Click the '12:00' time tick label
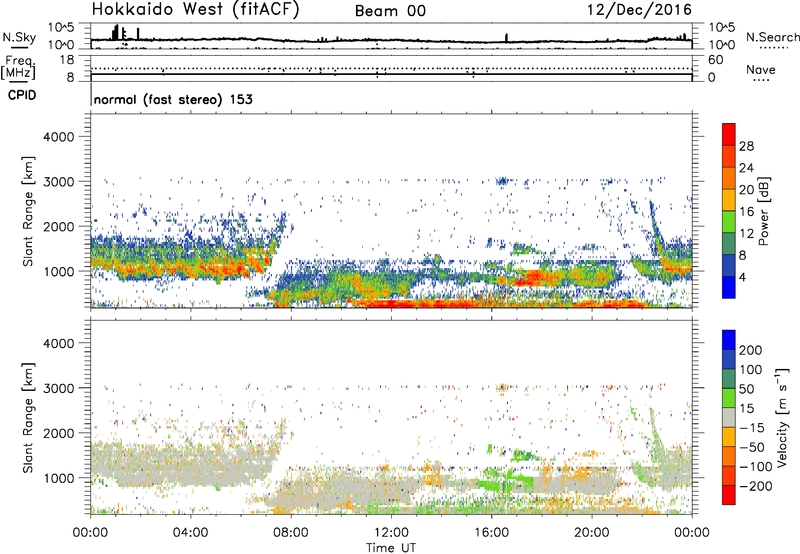 tap(391, 533)
